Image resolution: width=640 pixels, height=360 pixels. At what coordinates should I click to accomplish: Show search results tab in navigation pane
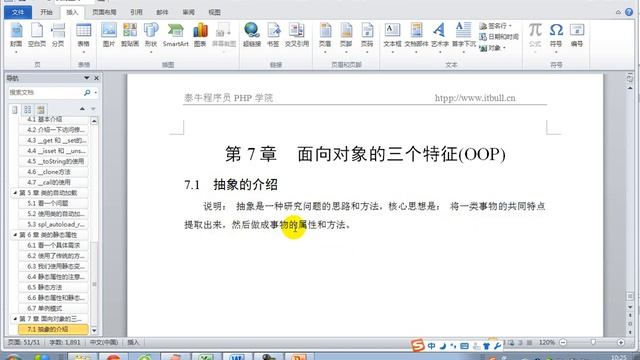coord(41,109)
